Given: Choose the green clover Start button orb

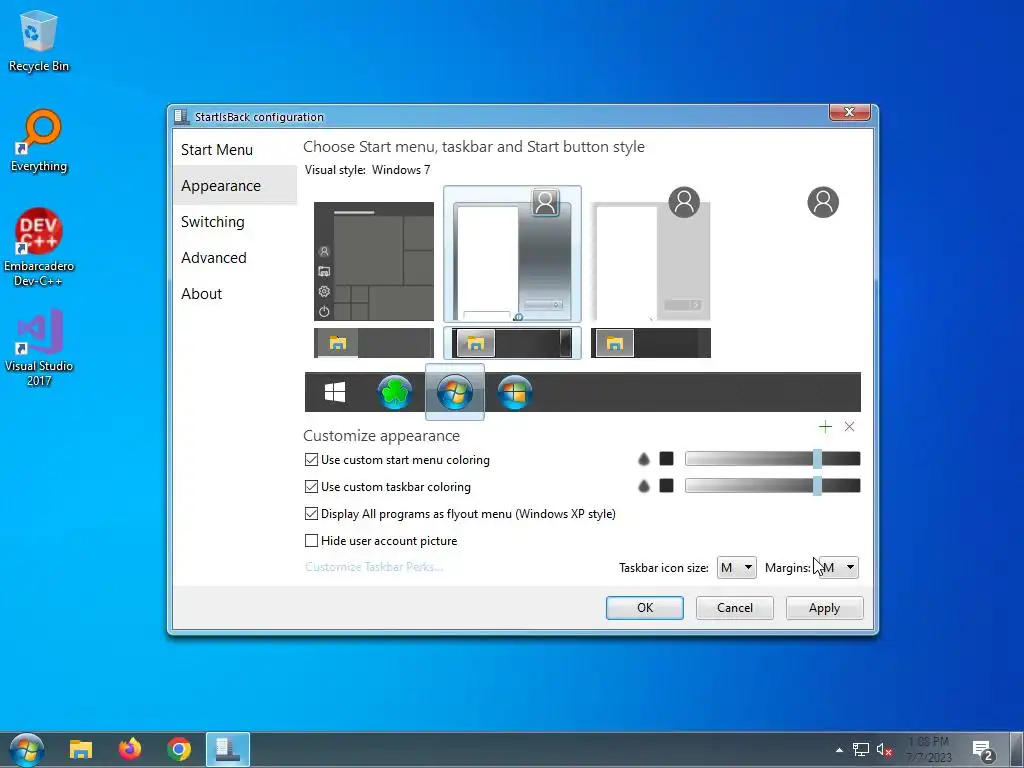Looking at the screenshot, I should click(395, 392).
